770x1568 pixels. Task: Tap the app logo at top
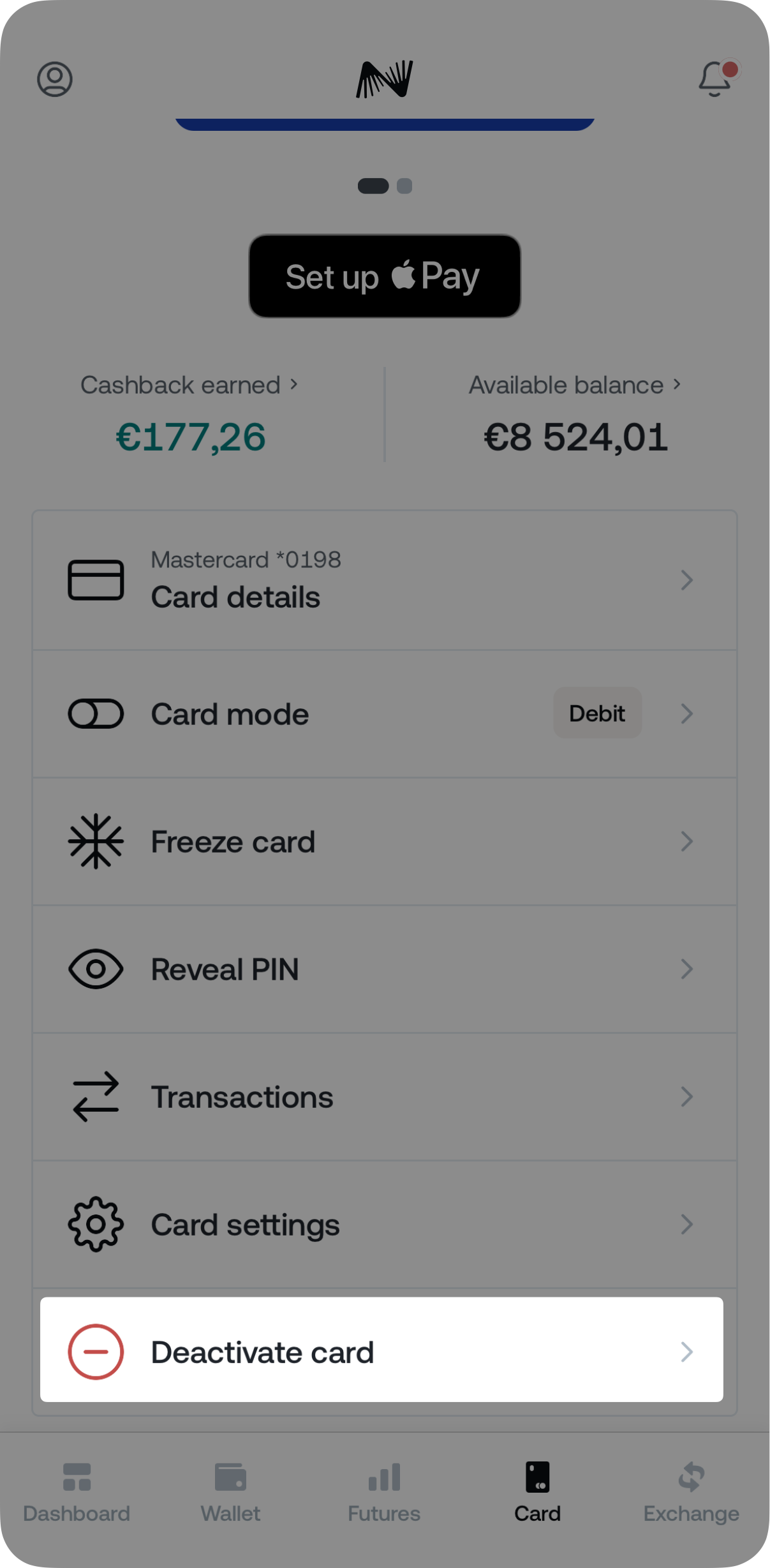pyautogui.click(x=385, y=79)
